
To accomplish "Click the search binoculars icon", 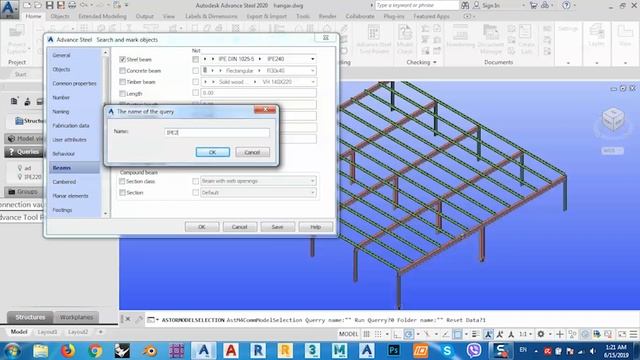I will (x=465, y=5).
